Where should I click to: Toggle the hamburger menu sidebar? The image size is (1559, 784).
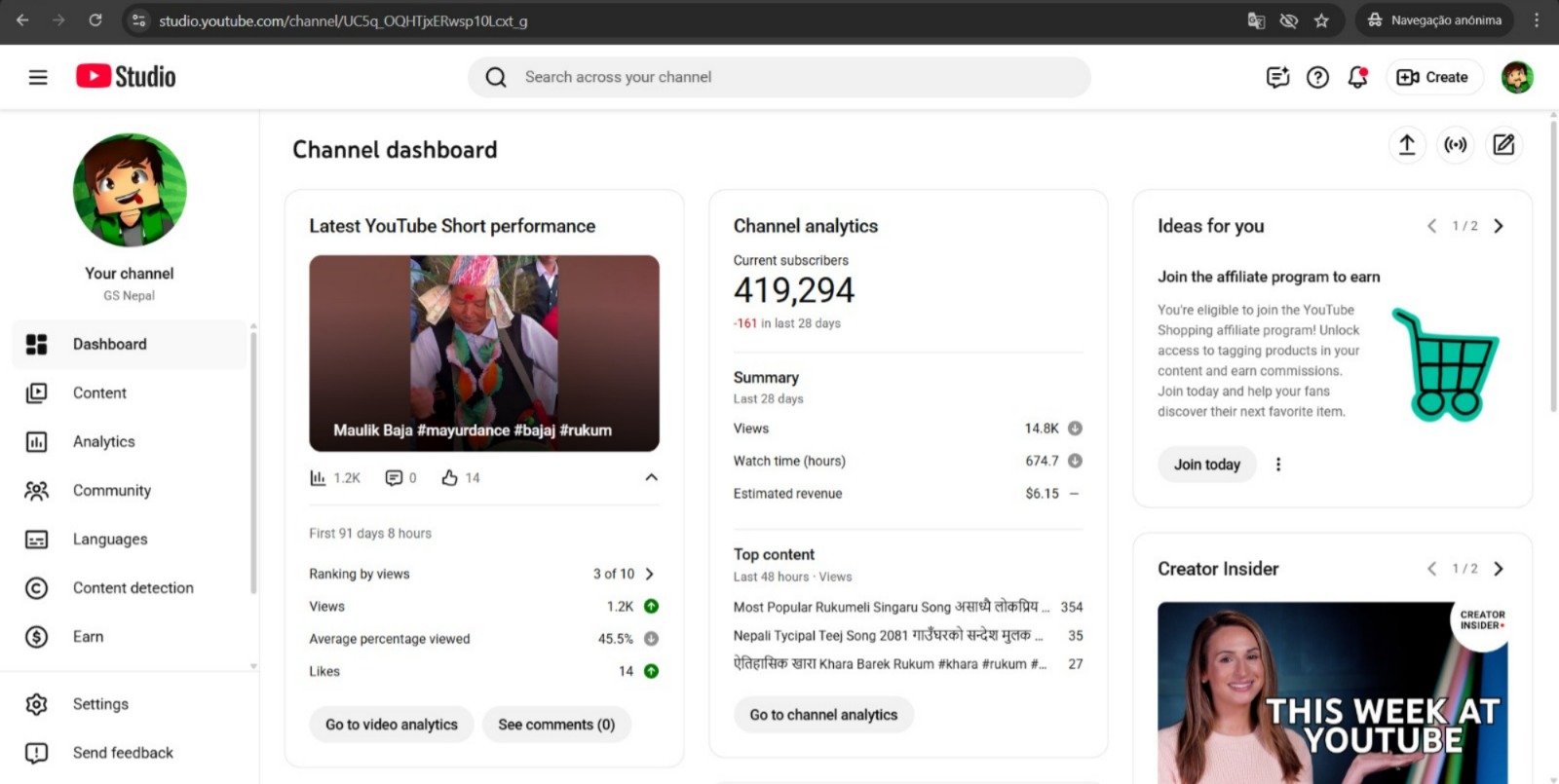click(38, 77)
